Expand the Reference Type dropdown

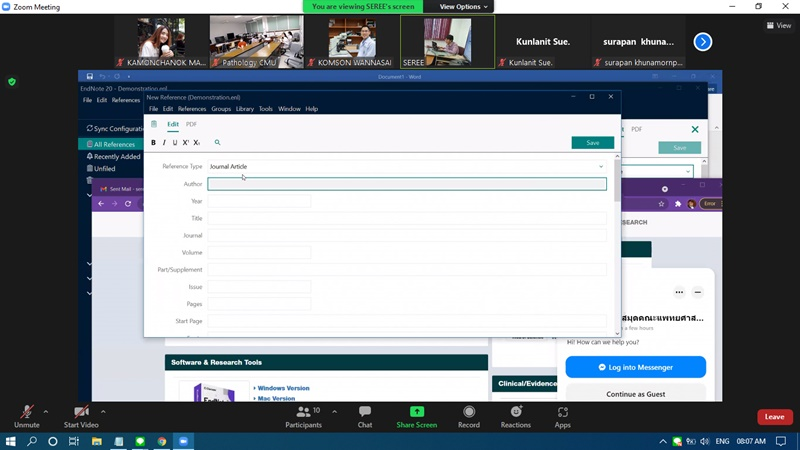click(x=601, y=167)
